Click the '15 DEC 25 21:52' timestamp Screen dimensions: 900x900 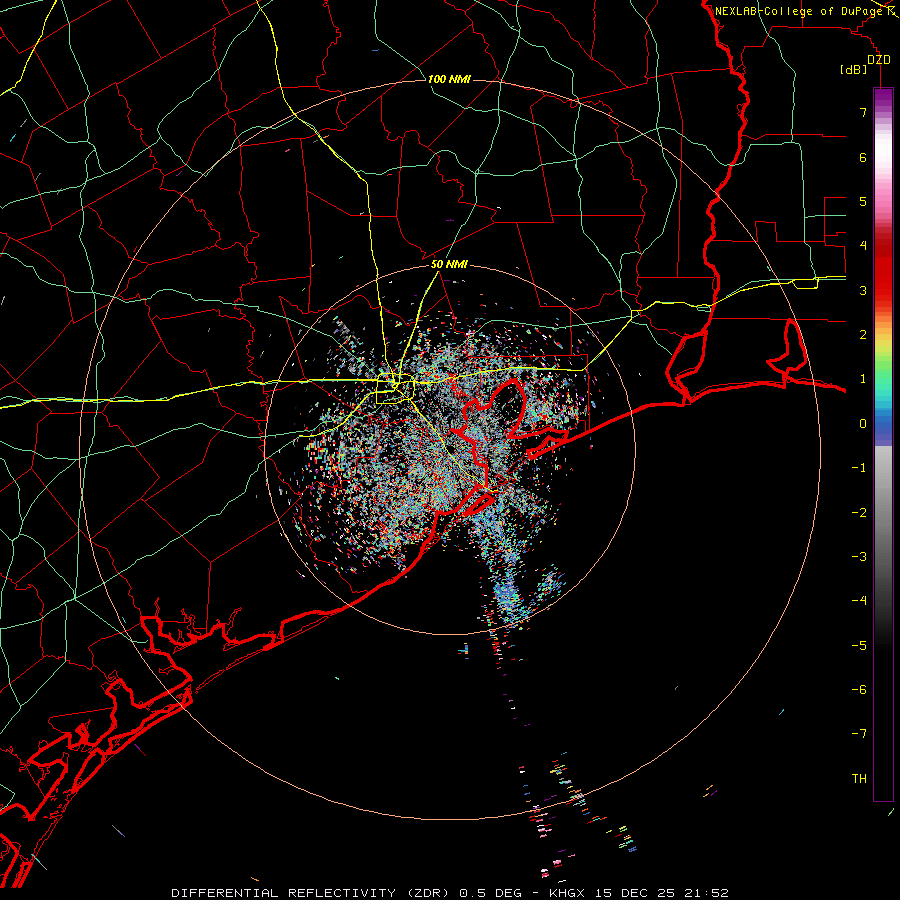coord(661,893)
